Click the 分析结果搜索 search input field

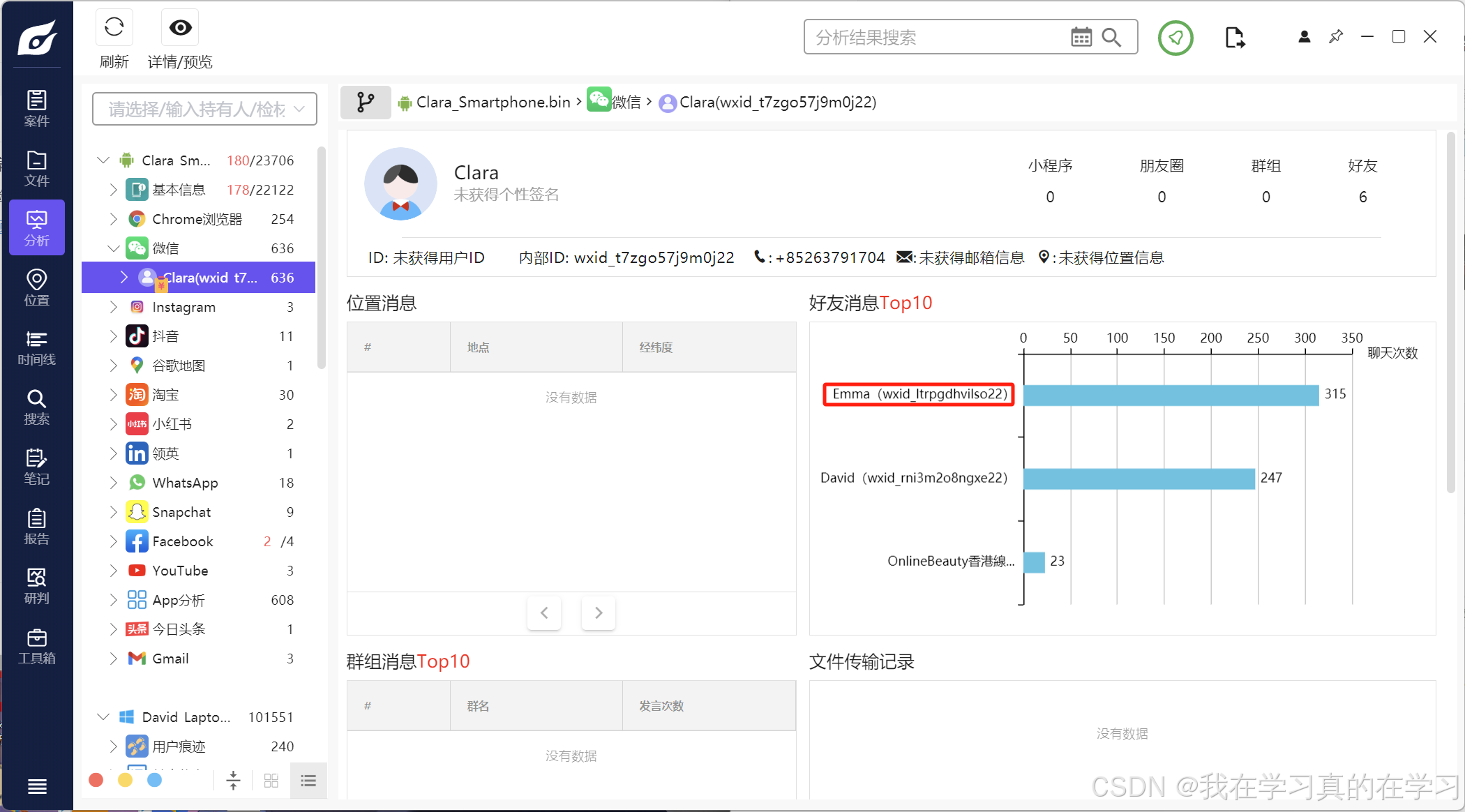tap(935, 38)
